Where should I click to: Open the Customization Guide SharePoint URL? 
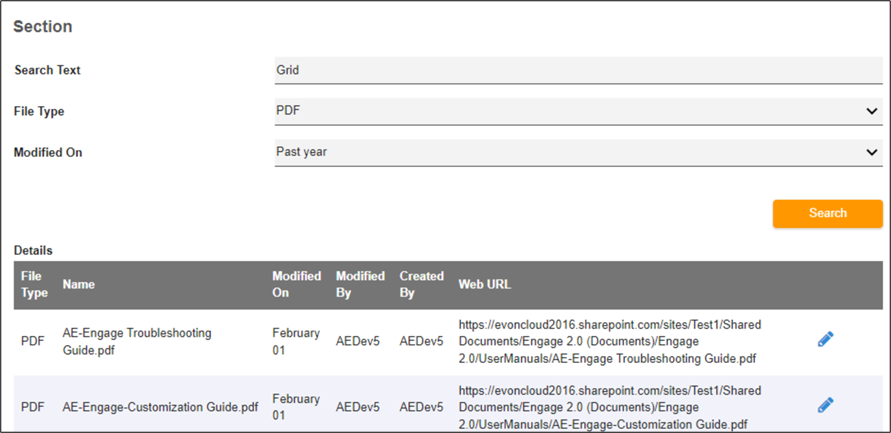click(x=609, y=406)
